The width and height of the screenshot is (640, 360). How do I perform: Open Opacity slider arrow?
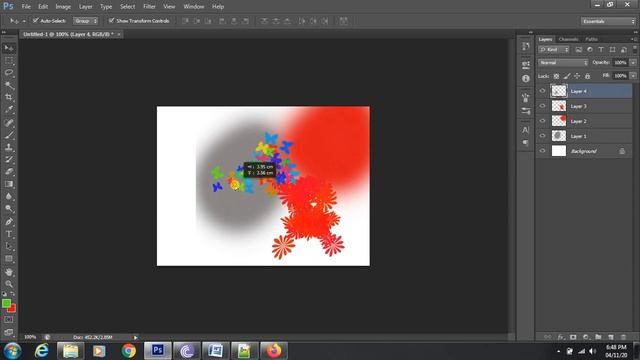tap(633, 63)
